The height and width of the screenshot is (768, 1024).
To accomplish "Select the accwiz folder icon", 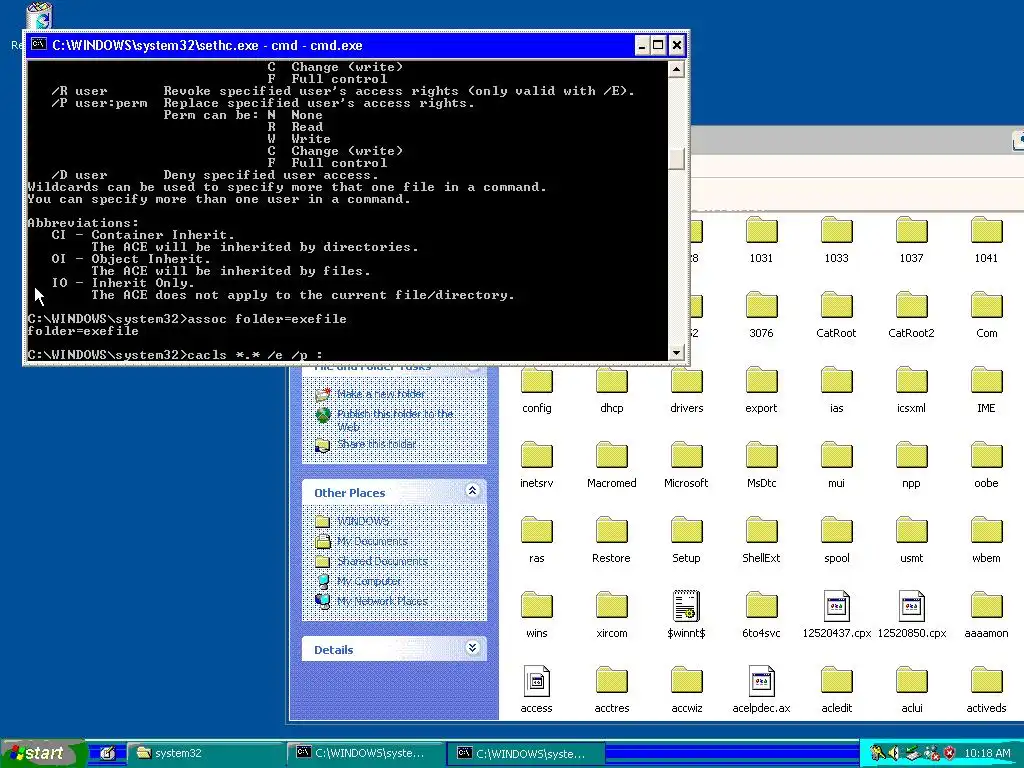I will point(687,682).
